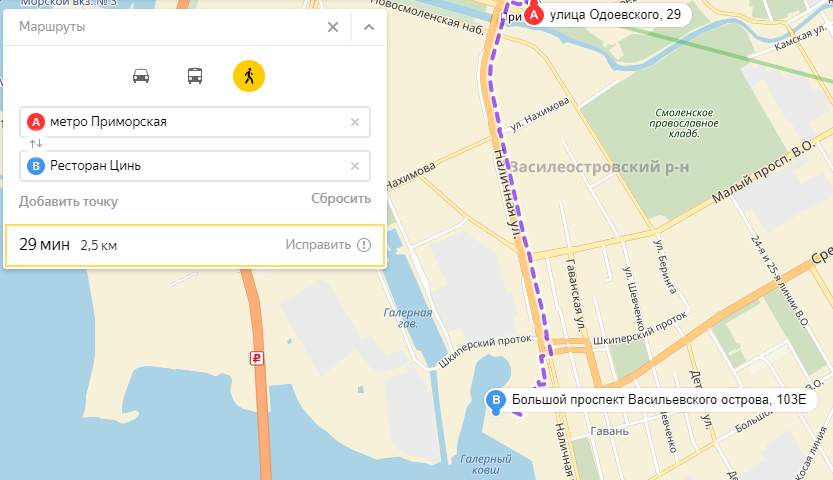Click the red ruble toll sign icon
833x480 pixels.
click(257, 358)
